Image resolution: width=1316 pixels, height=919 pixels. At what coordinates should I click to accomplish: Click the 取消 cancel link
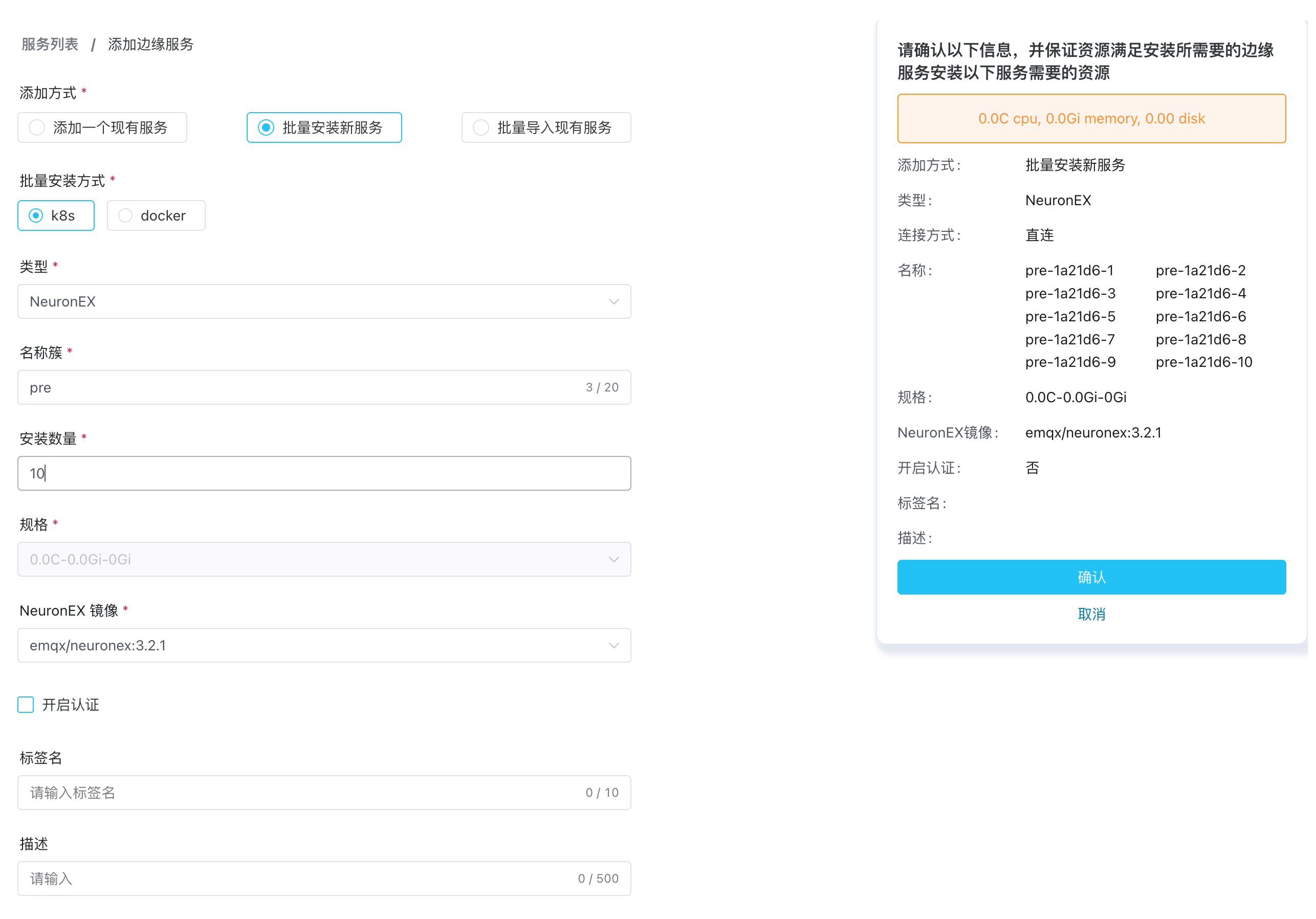pos(1091,614)
